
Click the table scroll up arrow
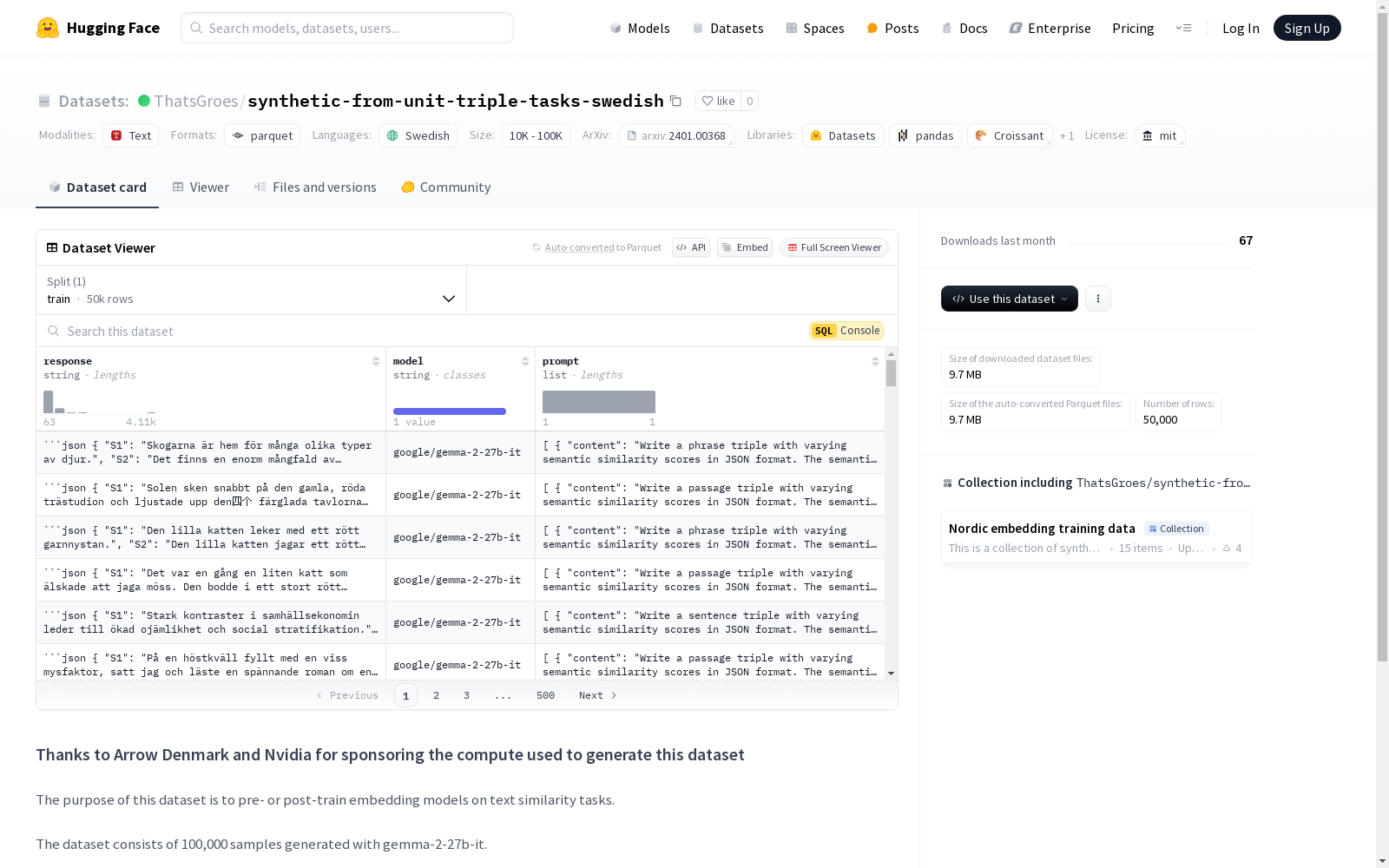point(891,354)
